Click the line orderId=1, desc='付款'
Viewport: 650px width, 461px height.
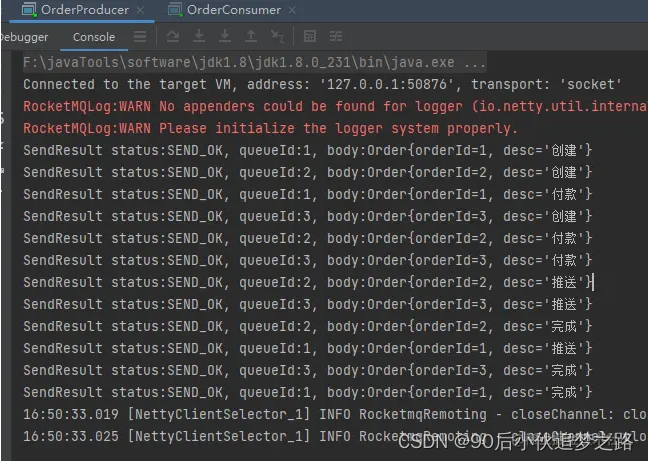coord(308,194)
